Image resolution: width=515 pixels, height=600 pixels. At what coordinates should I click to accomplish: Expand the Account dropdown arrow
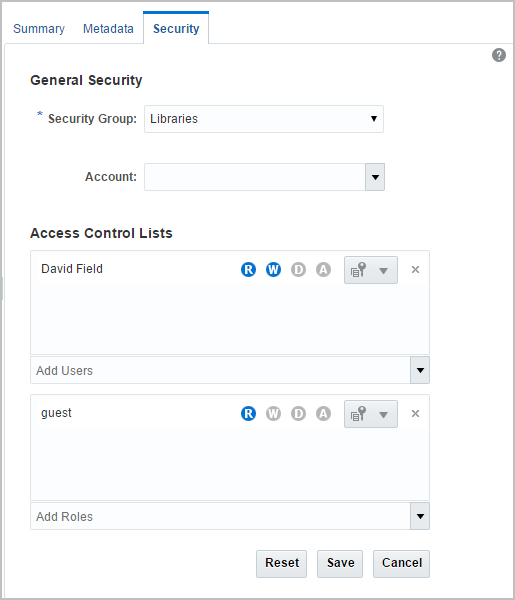[x=375, y=177]
